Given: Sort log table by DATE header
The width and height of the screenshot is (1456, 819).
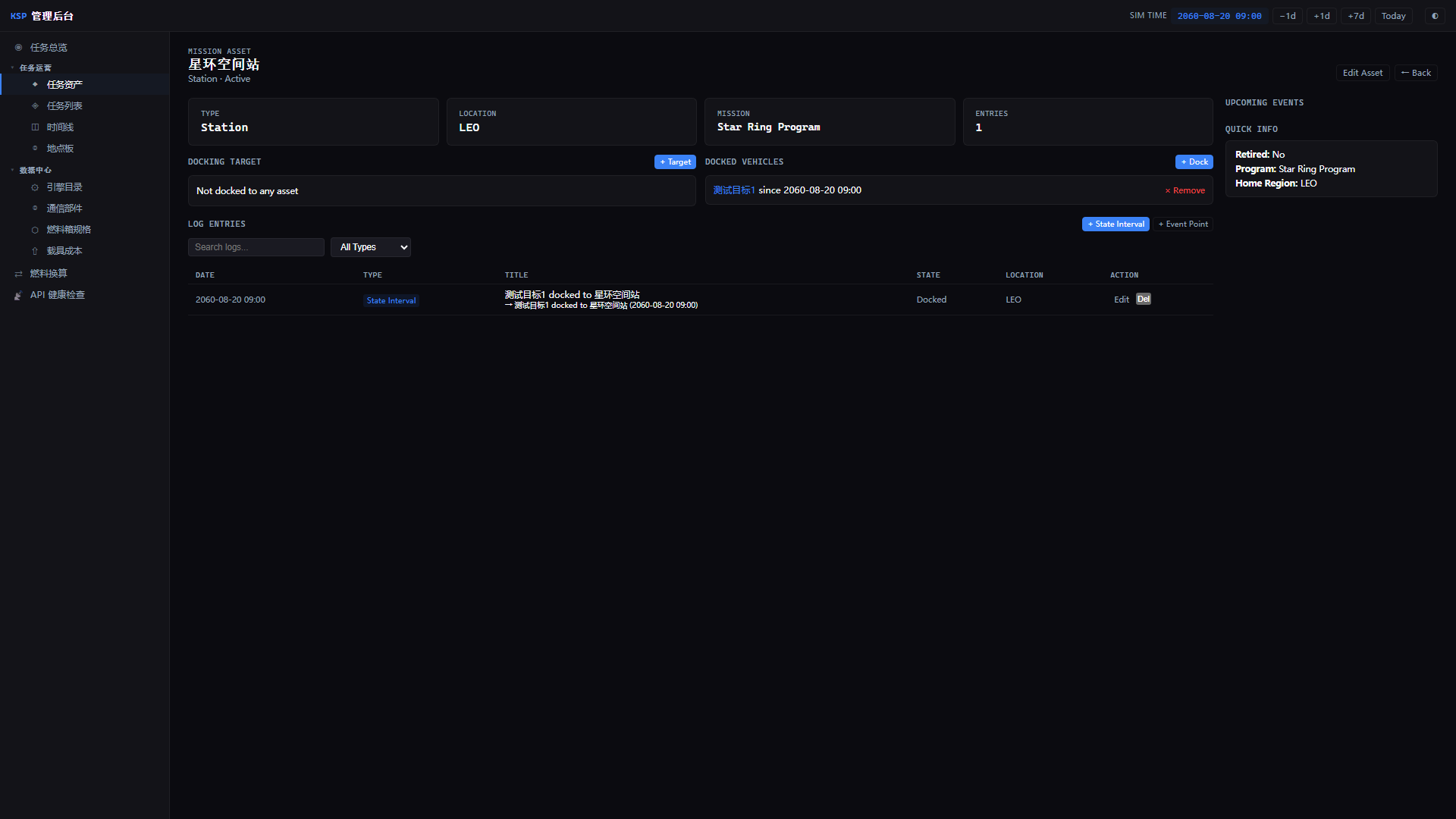Looking at the screenshot, I should pyautogui.click(x=205, y=275).
